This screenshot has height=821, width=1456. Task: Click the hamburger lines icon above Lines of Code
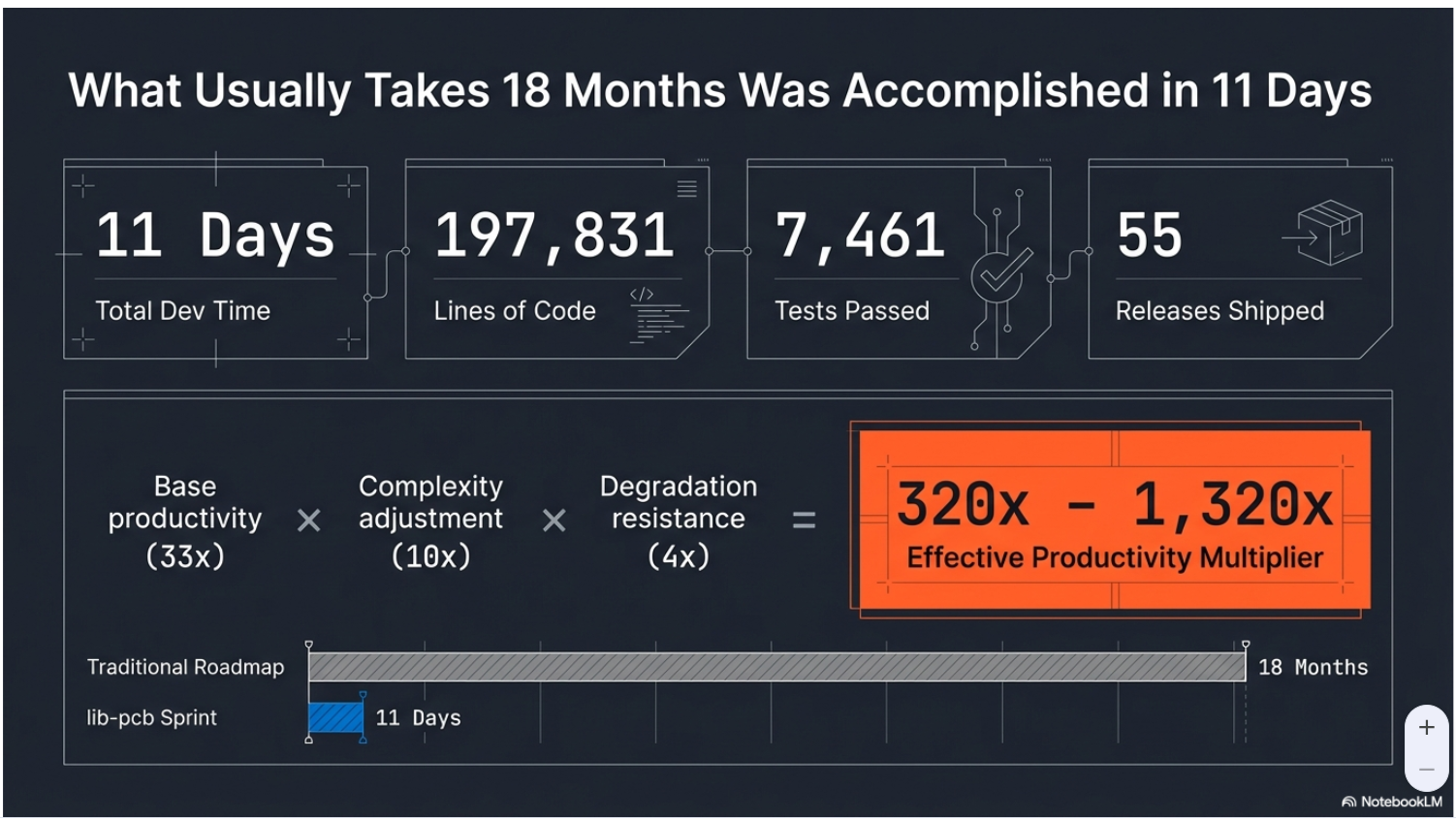click(x=685, y=188)
